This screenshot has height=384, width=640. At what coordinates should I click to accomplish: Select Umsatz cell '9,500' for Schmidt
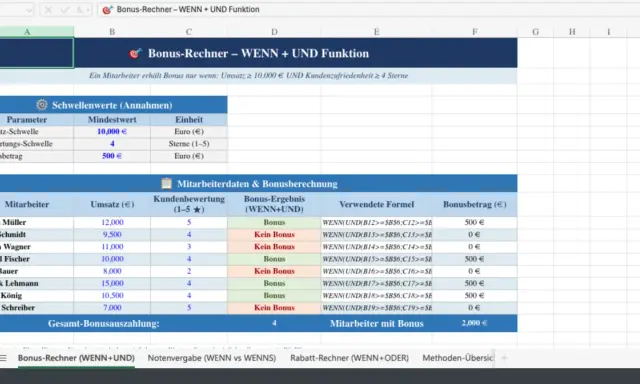coord(112,235)
